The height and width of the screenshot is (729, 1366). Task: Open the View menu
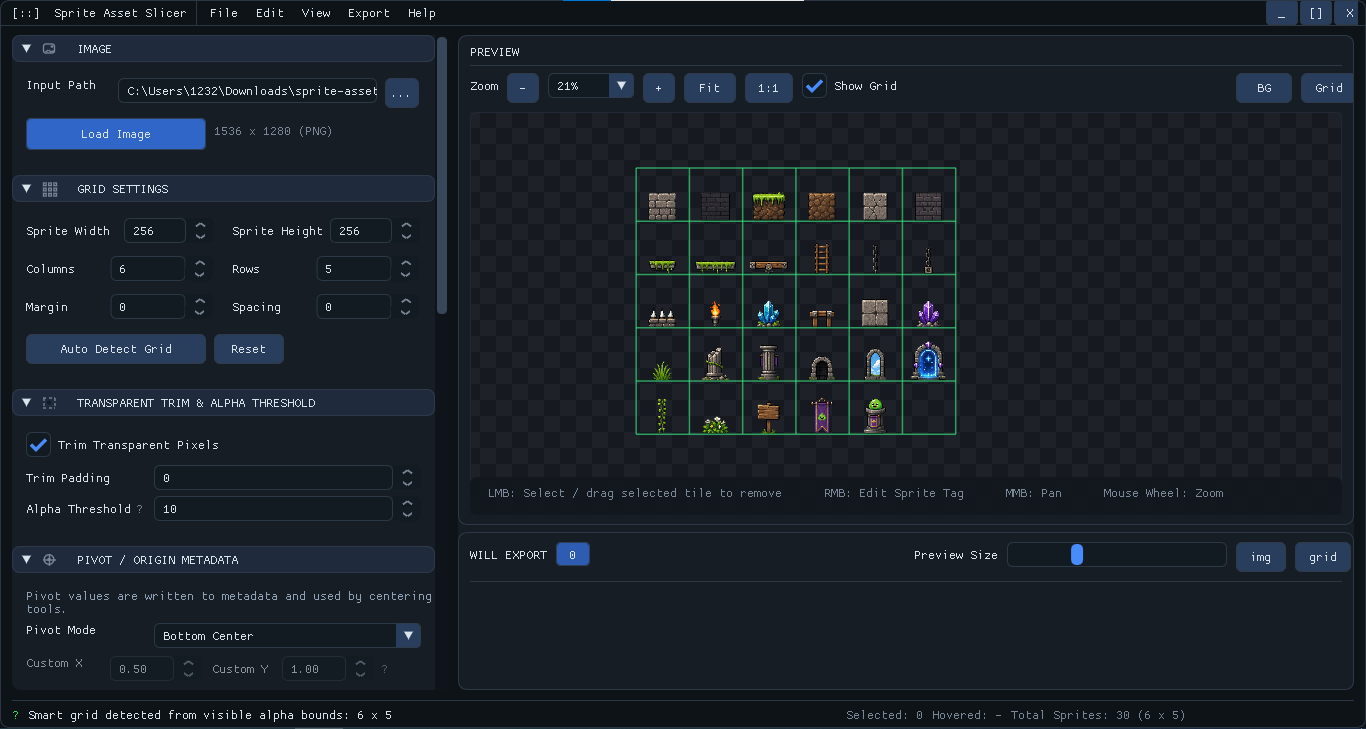pyautogui.click(x=316, y=13)
